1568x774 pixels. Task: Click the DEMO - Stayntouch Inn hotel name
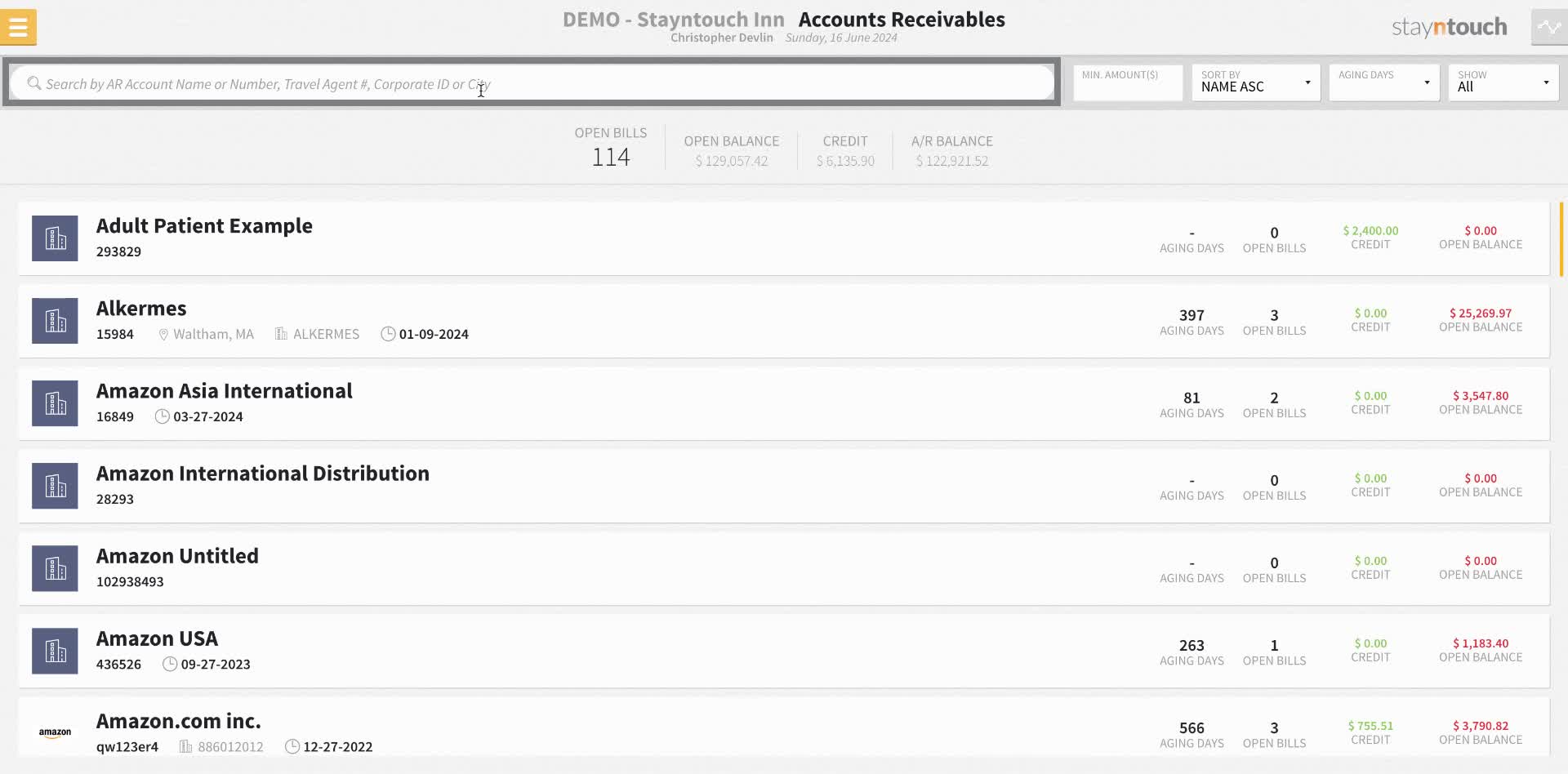coord(673,20)
